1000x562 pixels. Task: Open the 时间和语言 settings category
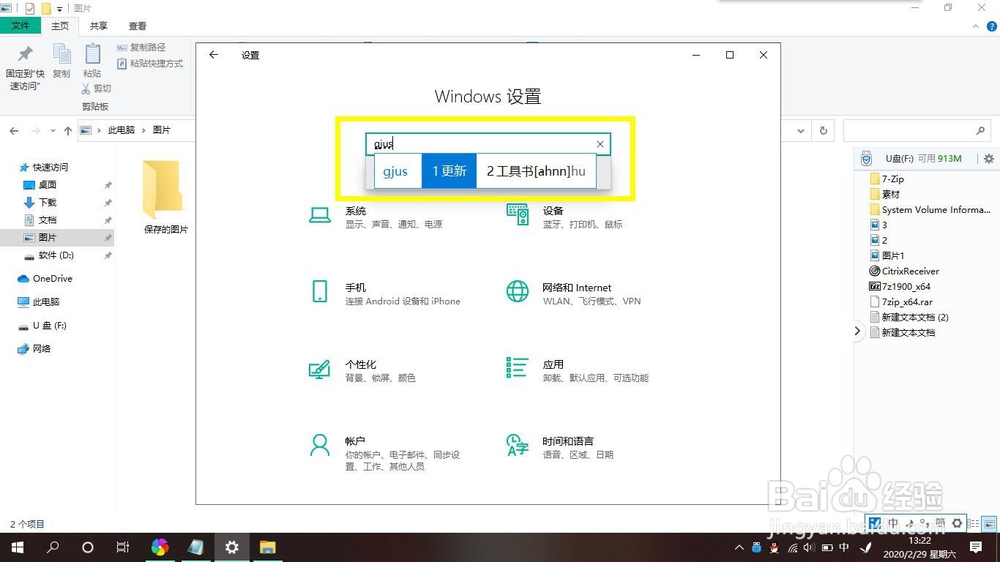tap(559, 447)
